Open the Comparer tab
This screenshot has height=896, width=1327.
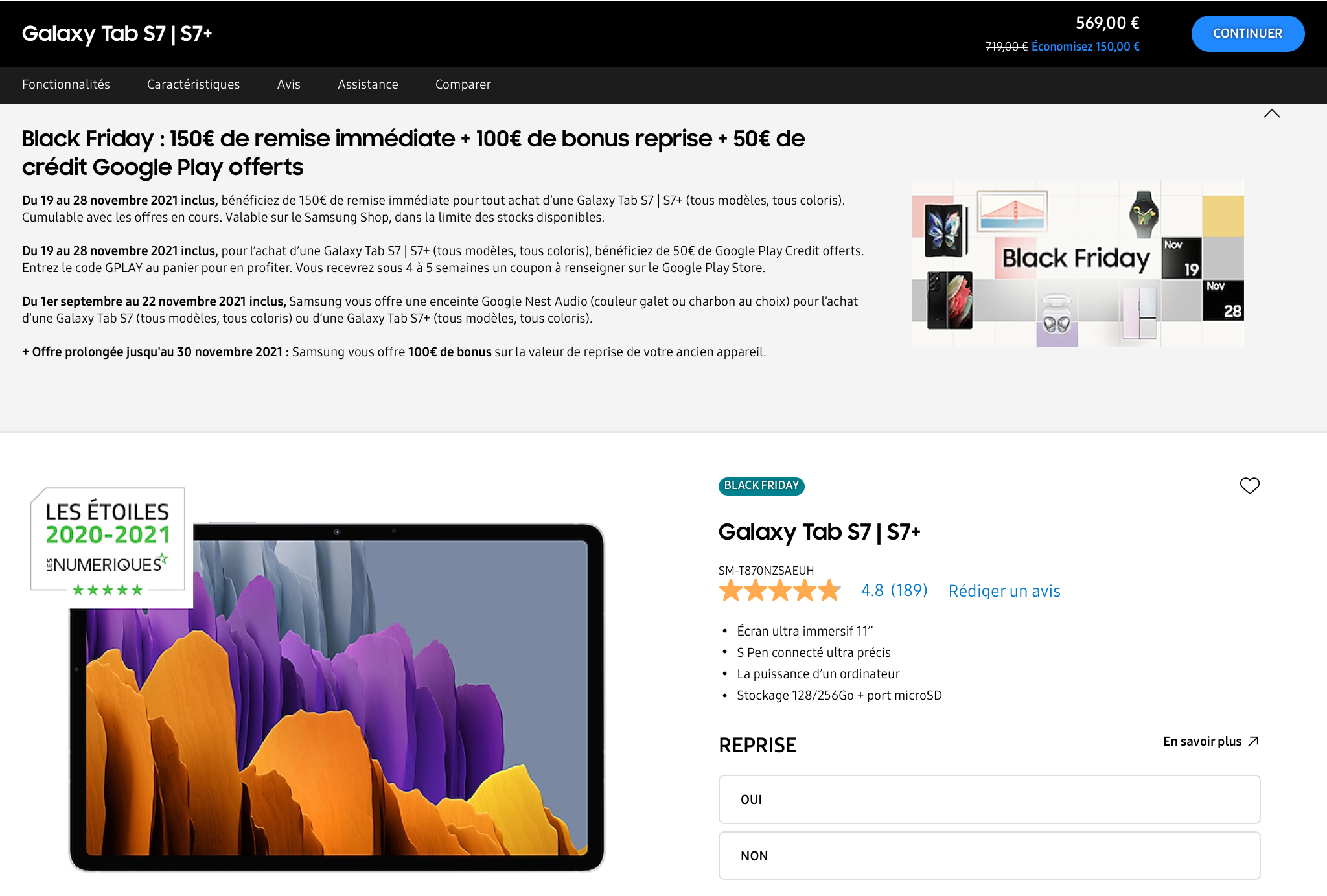[463, 85]
